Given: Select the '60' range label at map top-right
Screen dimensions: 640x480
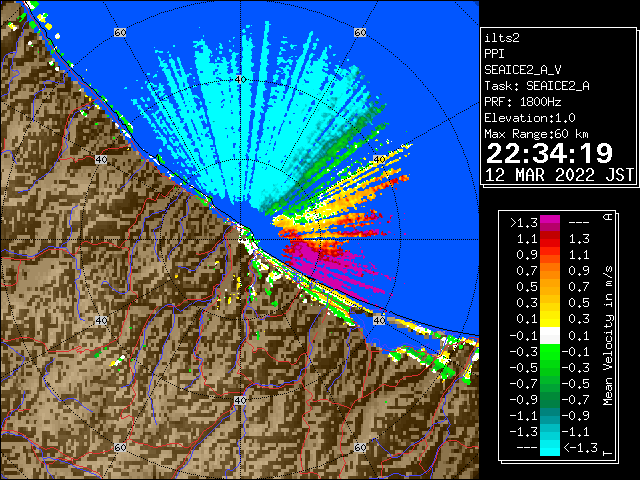Looking at the screenshot, I should (360, 32).
